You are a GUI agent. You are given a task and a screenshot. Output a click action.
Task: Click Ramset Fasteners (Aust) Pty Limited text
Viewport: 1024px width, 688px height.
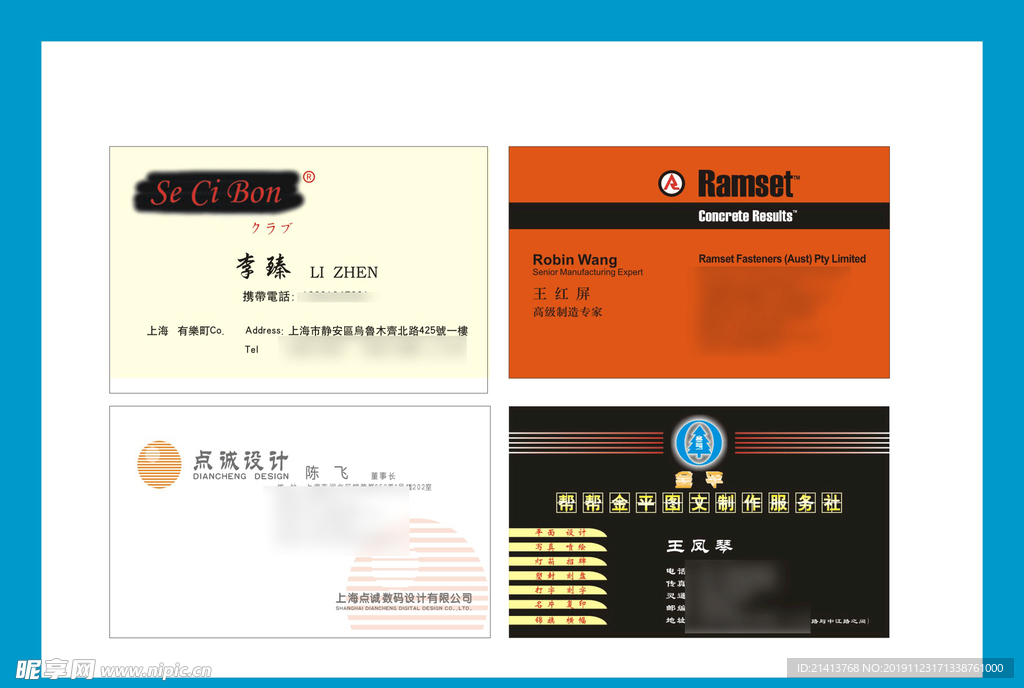[x=782, y=258]
